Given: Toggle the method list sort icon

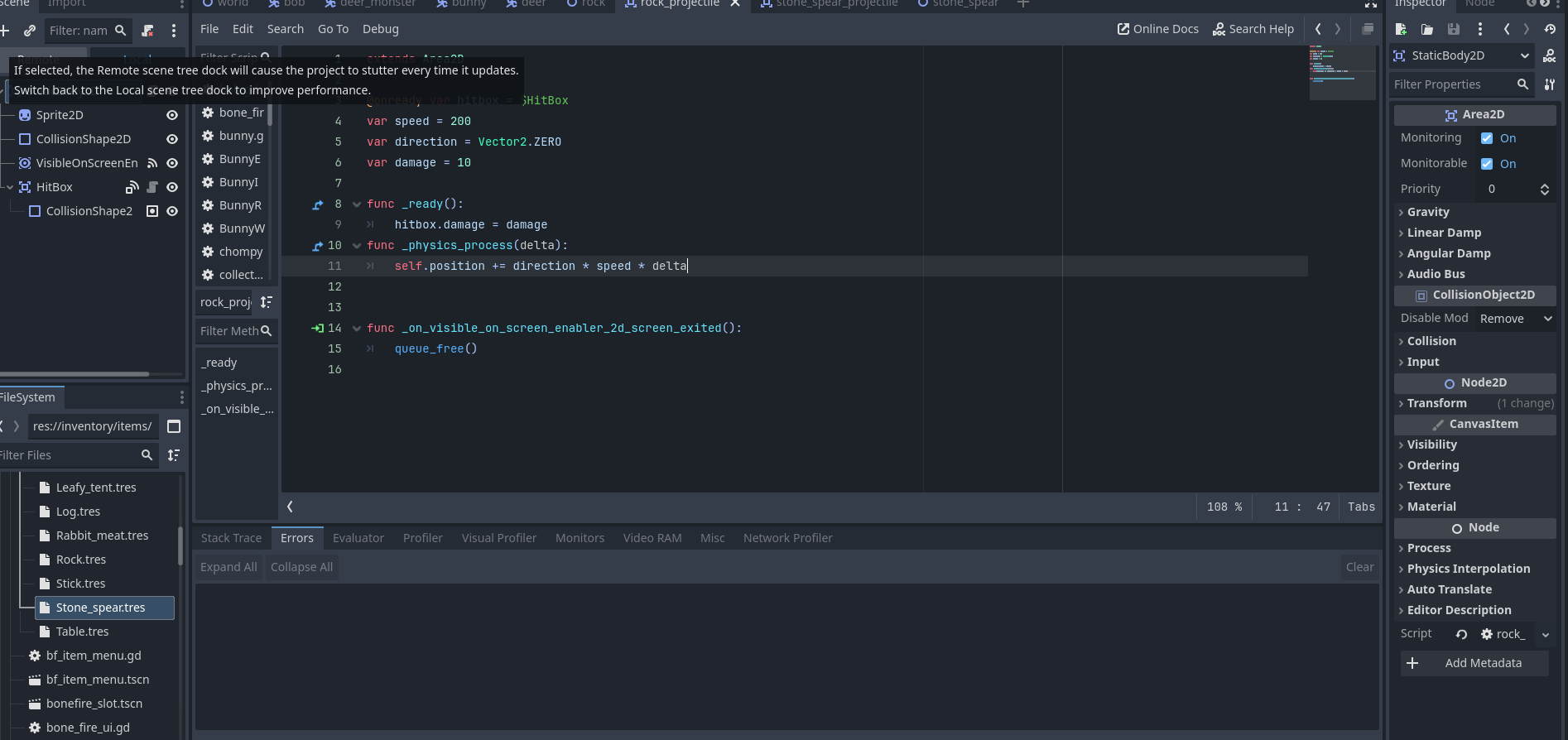Looking at the screenshot, I should 266,302.
